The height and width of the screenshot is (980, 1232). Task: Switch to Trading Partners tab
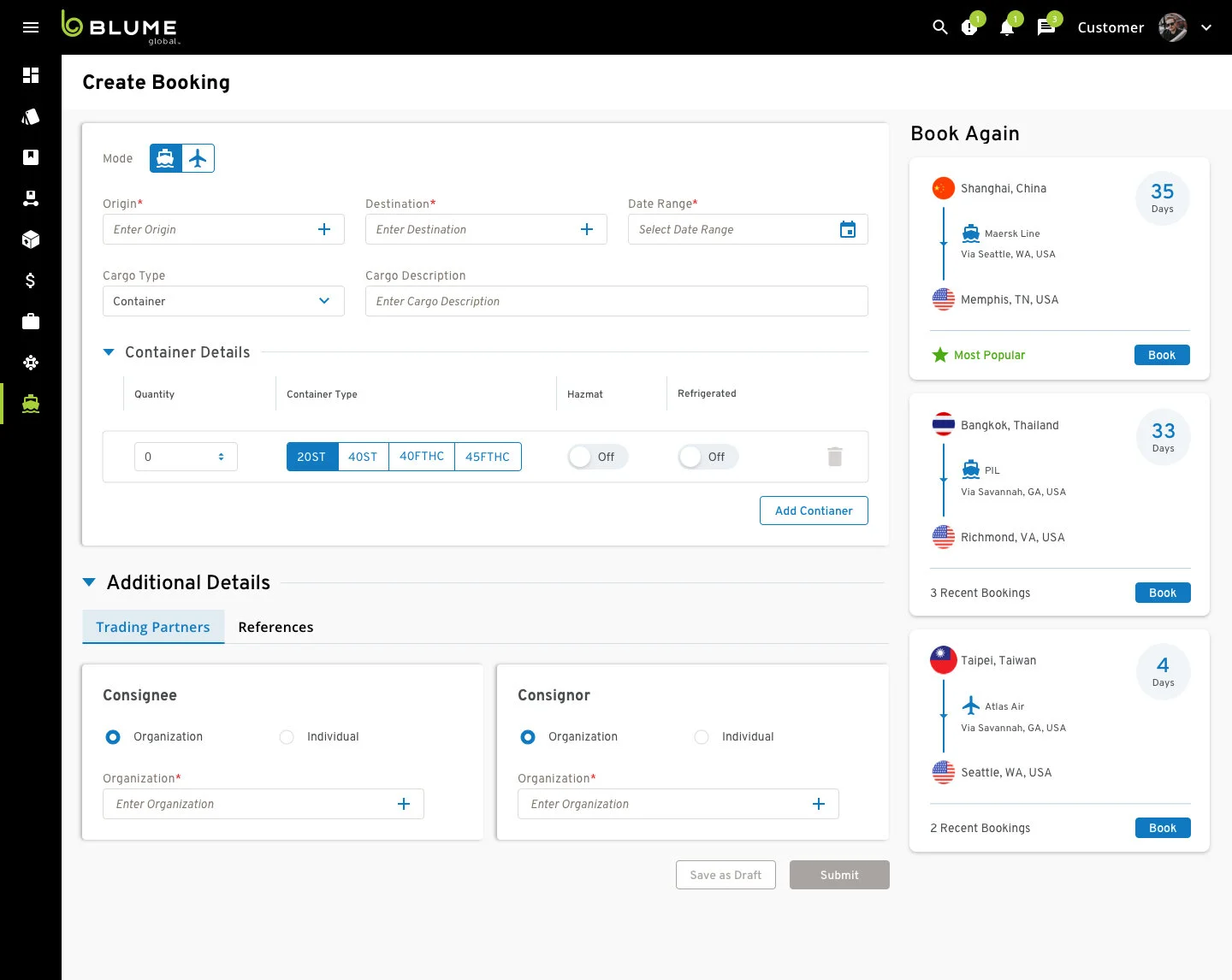(x=153, y=627)
